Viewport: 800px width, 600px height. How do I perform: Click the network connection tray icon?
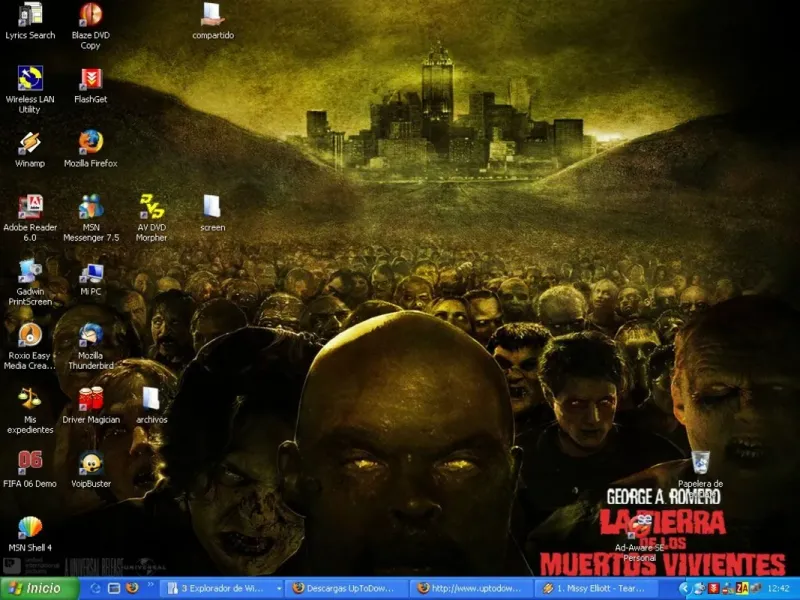727,588
